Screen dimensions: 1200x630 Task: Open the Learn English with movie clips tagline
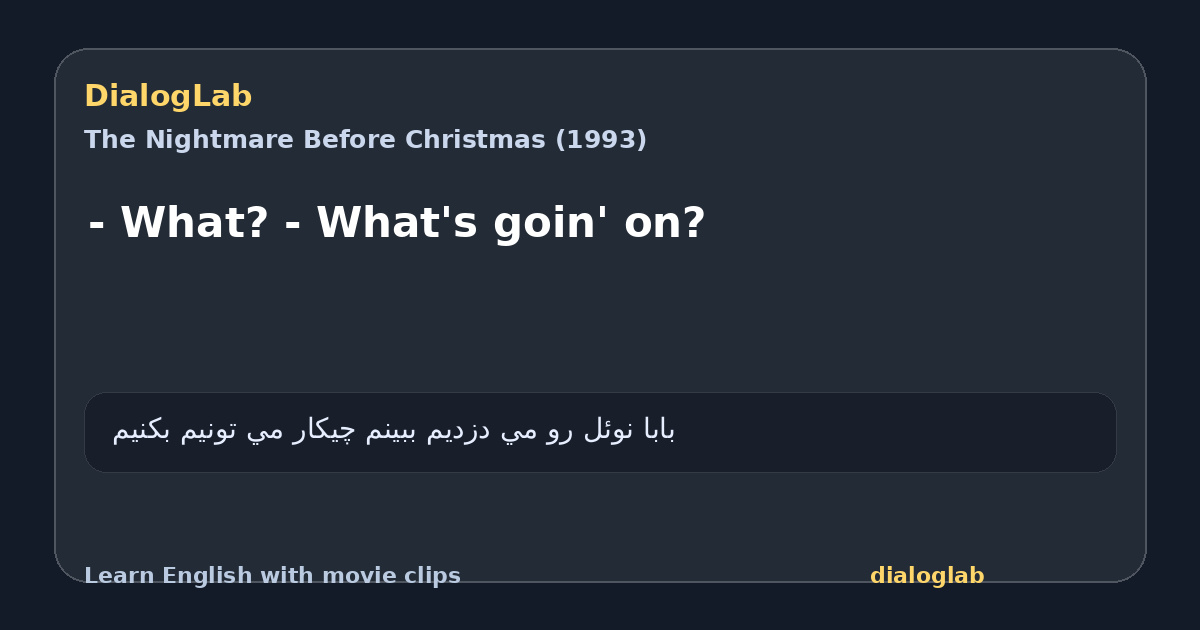coord(272,576)
